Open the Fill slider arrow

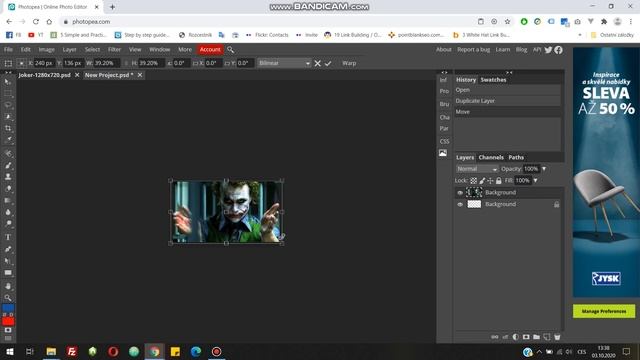(536, 180)
